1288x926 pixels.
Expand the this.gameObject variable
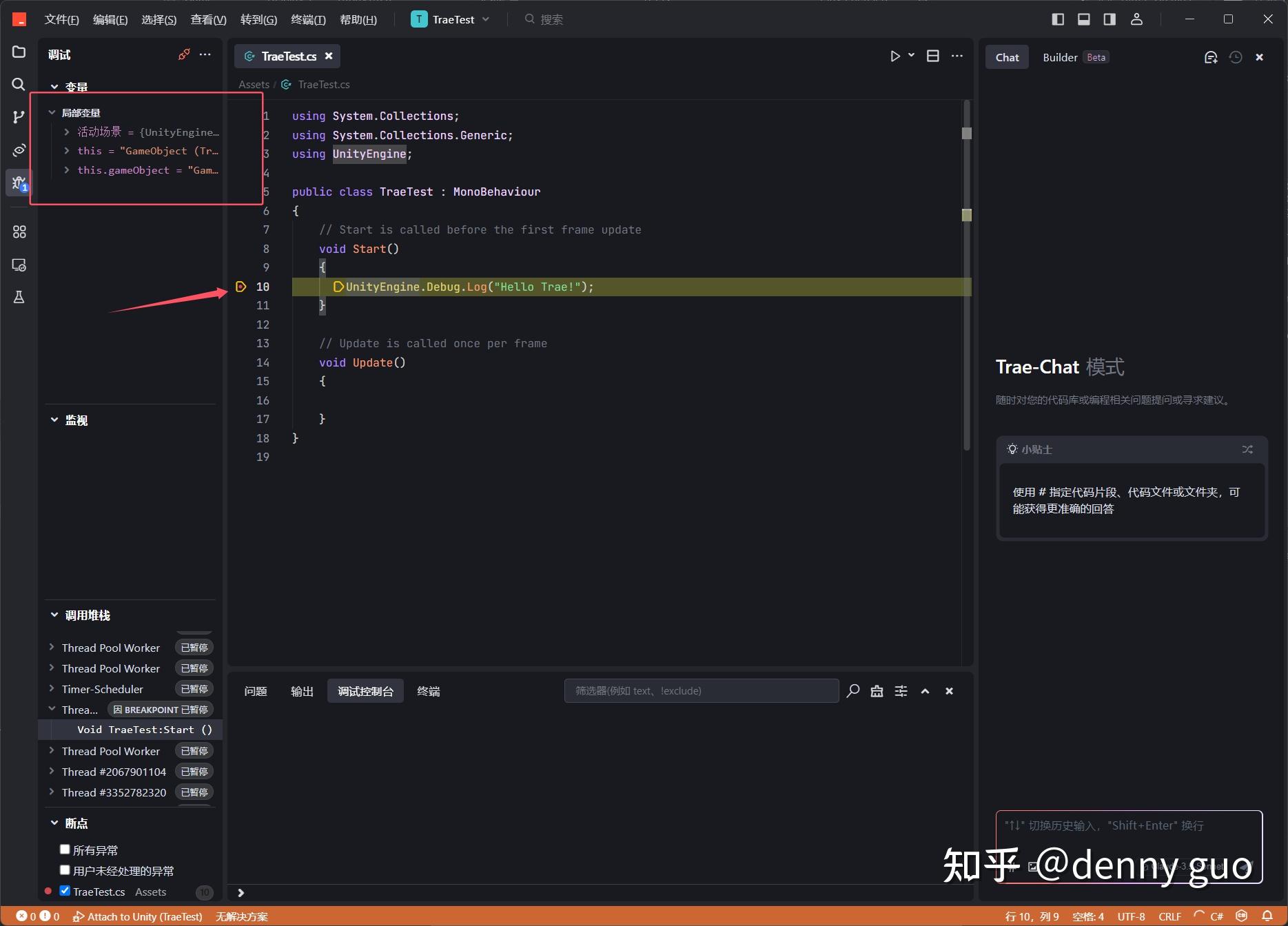tap(66, 170)
